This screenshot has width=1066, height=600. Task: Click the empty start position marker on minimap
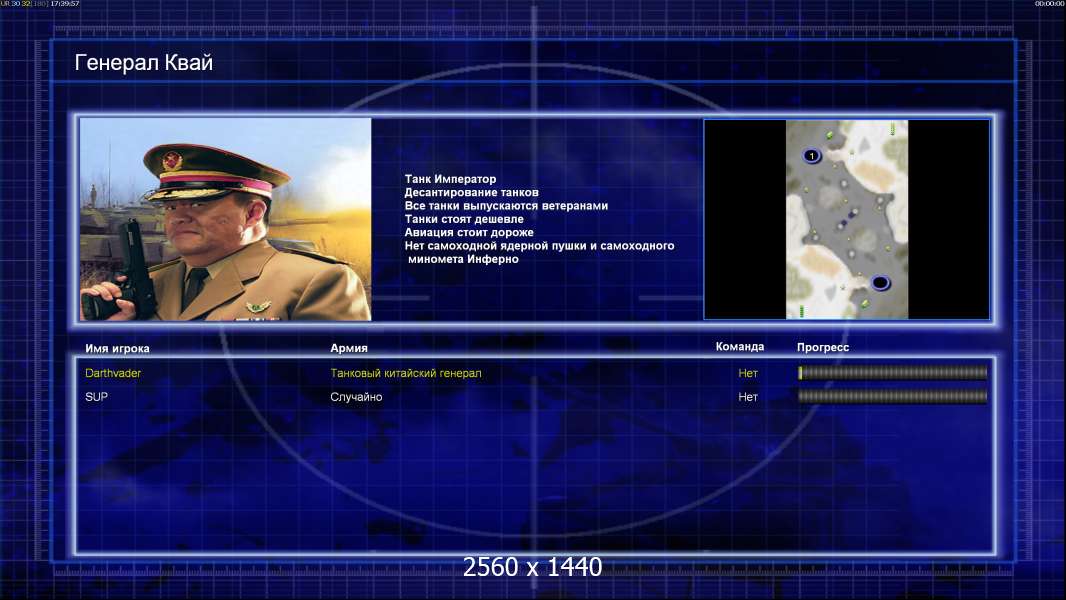click(x=880, y=283)
